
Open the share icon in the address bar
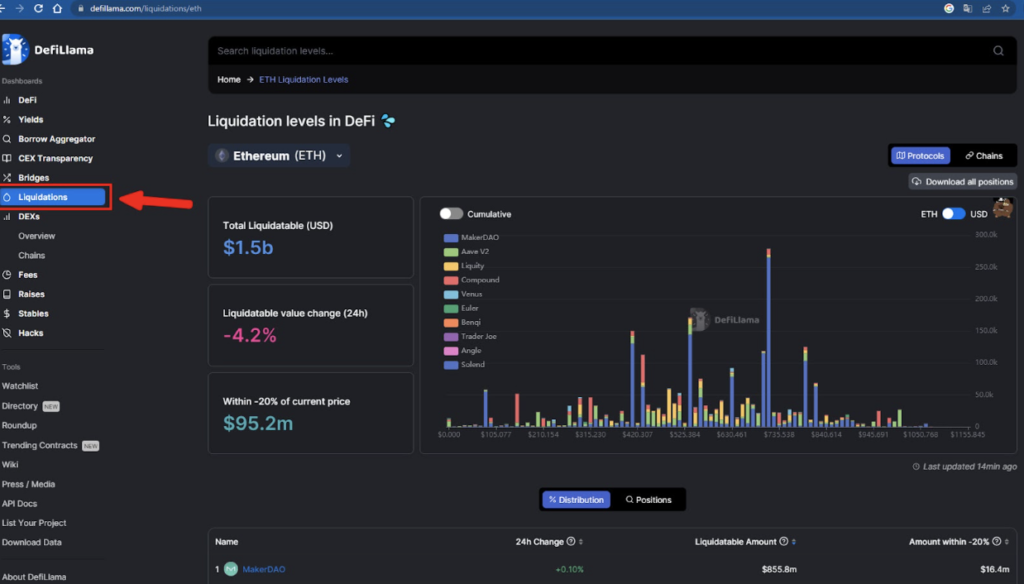pos(987,8)
